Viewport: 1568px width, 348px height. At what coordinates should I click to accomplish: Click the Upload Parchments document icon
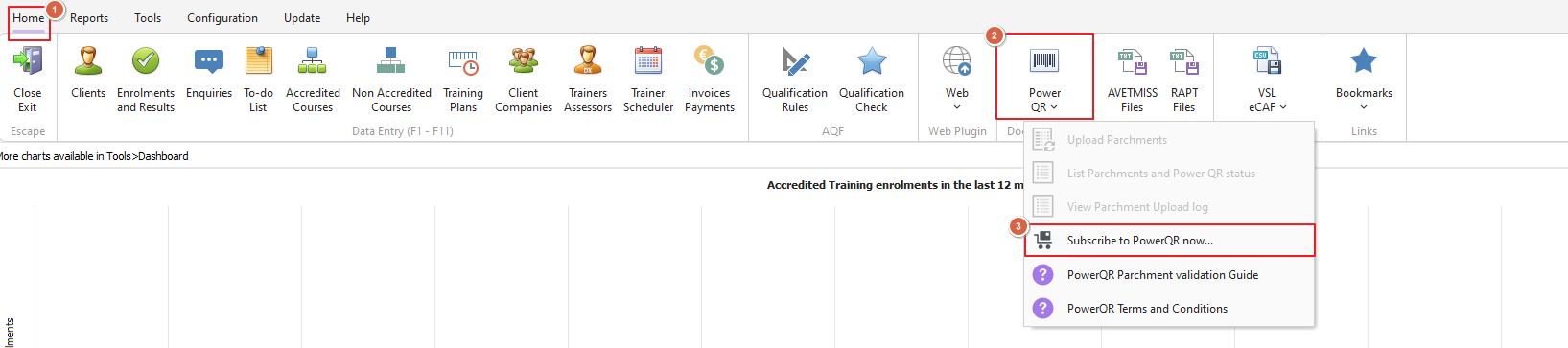coord(1043,140)
